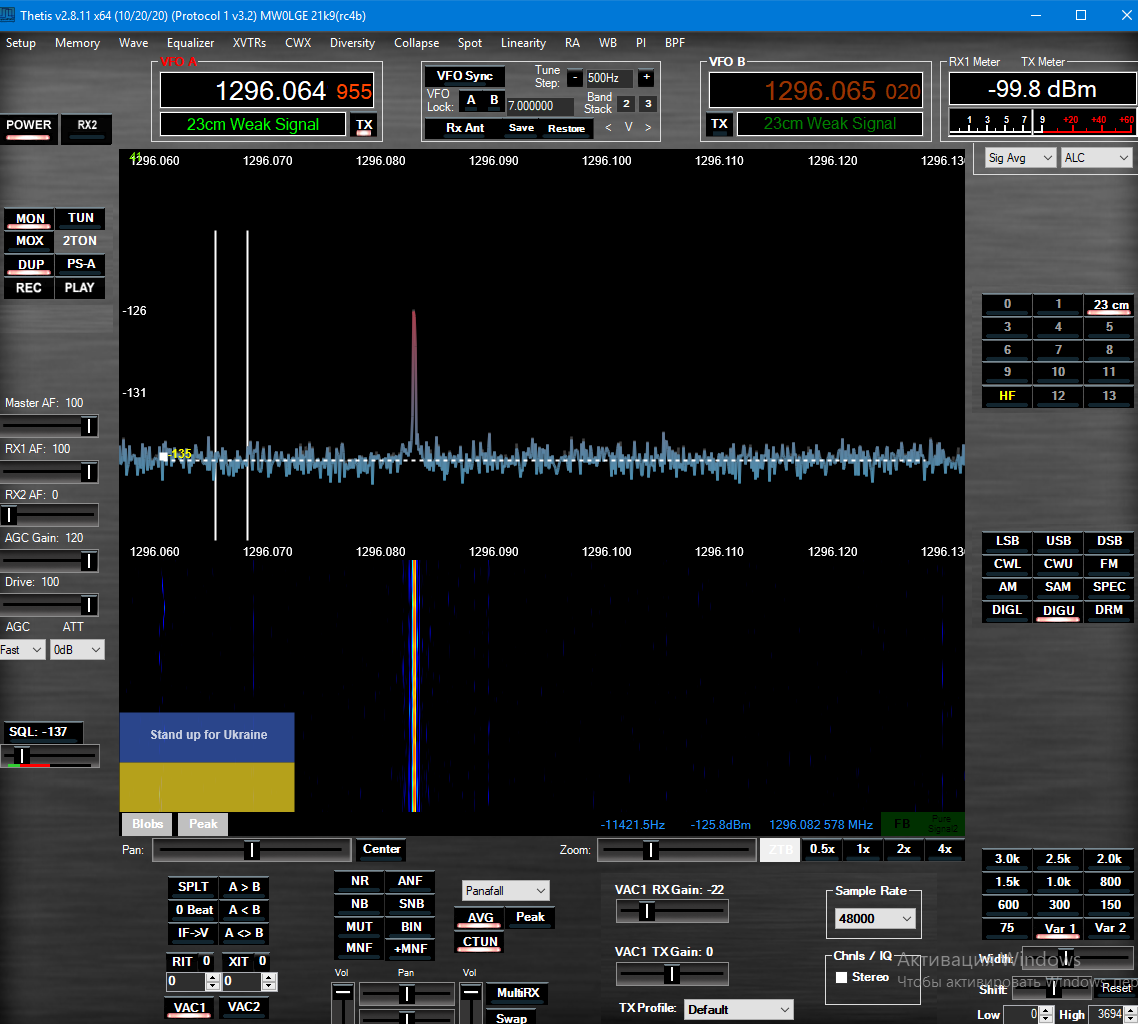Click VFO A TX indicator
The image size is (1138, 1024).
pos(364,125)
